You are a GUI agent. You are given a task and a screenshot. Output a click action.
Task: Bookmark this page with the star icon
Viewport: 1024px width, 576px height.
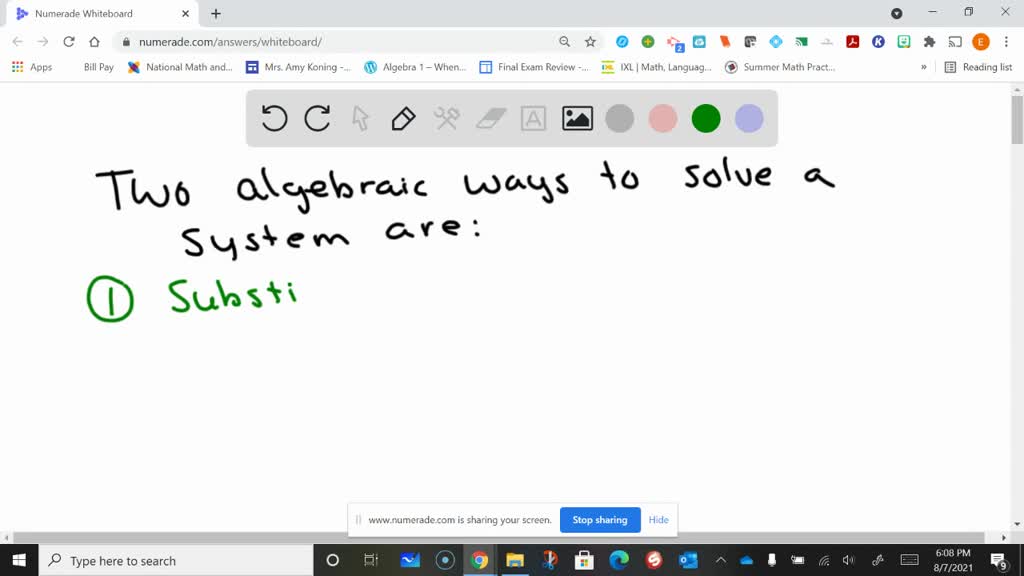pyautogui.click(x=590, y=43)
